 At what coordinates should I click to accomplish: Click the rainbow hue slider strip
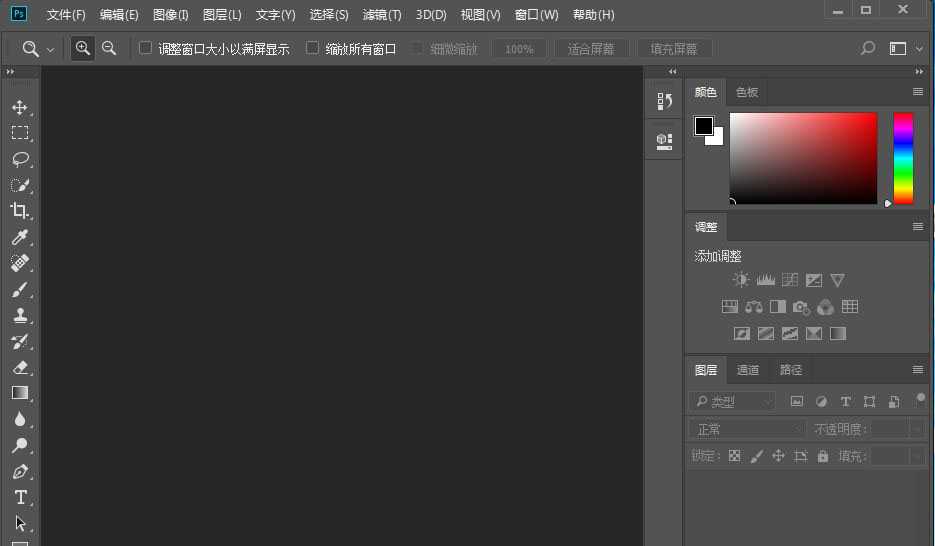point(903,158)
